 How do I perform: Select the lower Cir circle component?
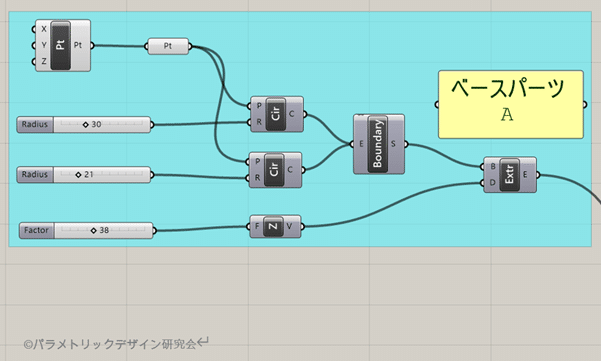click(x=275, y=170)
